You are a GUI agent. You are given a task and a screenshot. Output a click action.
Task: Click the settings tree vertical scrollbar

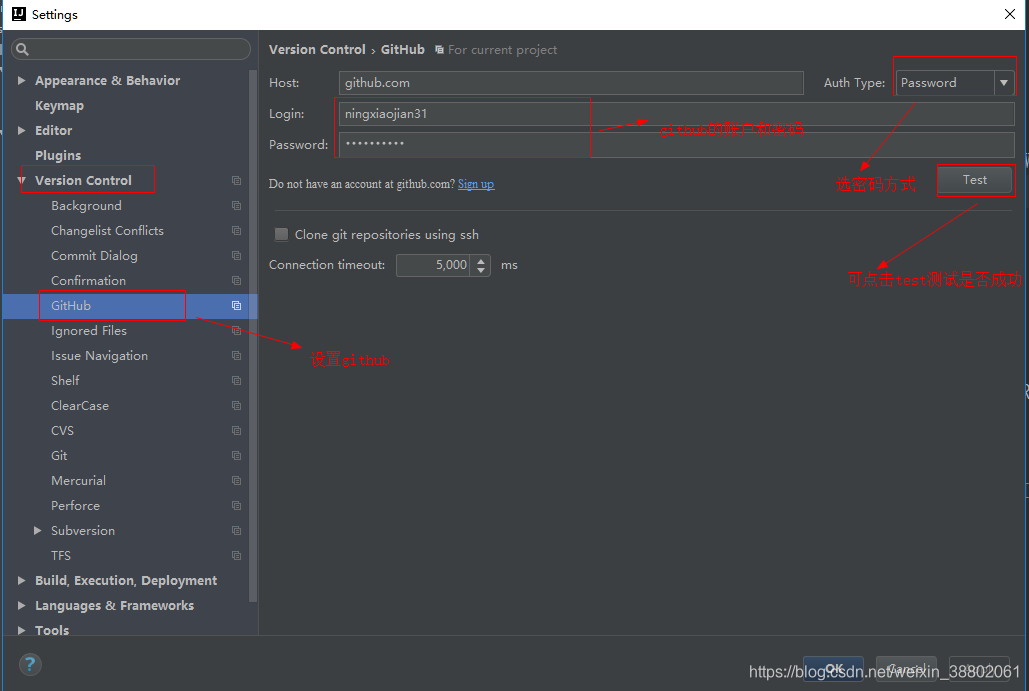pos(253,335)
